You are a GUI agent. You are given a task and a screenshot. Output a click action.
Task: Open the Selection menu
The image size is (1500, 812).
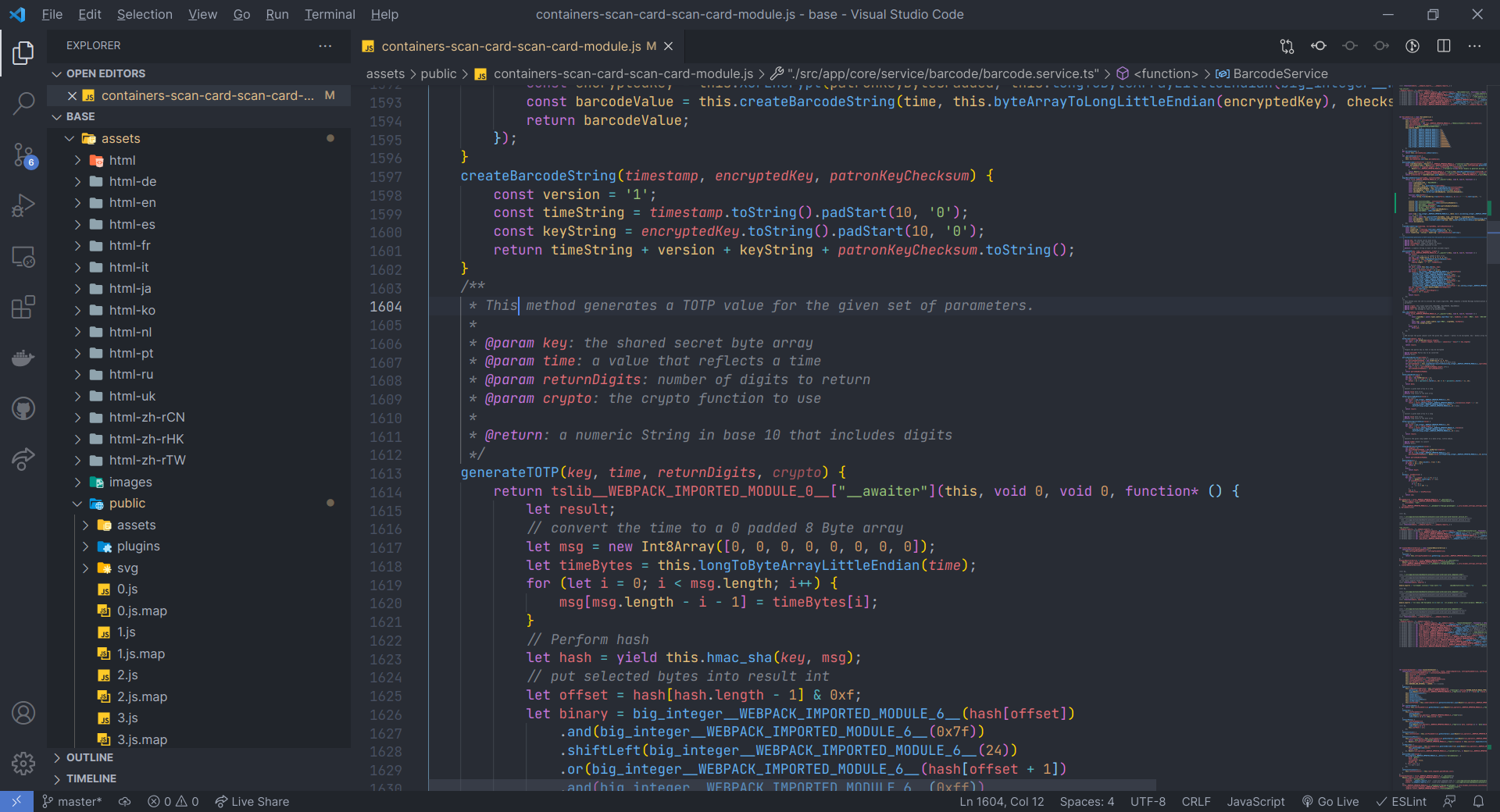pyautogui.click(x=145, y=14)
